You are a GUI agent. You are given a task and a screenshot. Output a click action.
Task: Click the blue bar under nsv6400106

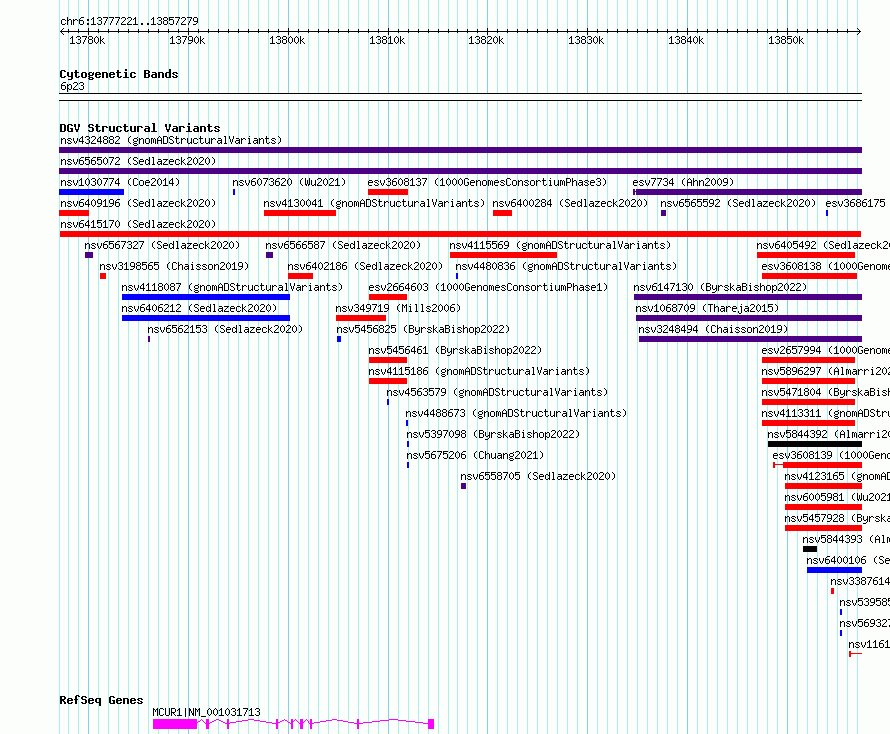(834, 570)
